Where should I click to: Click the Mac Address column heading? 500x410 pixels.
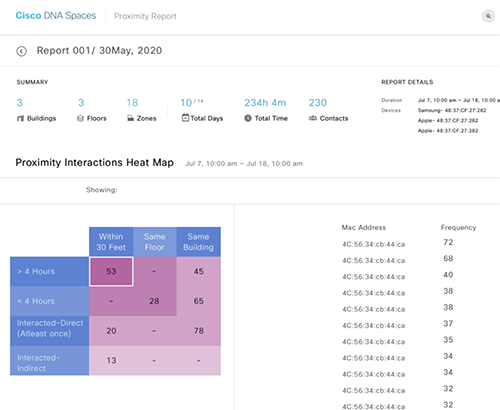pyautogui.click(x=364, y=227)
